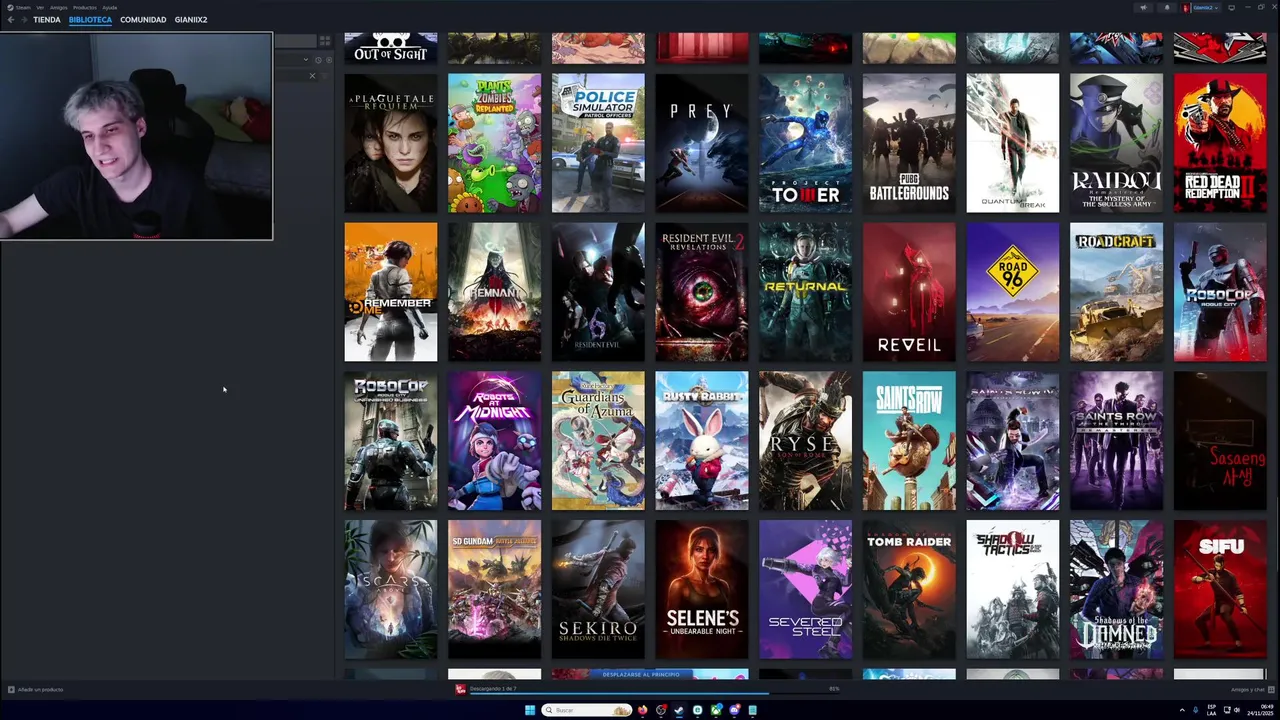The image size is (1280, 720).
Task: Open the notifications bell
Action: click(x=1167, y=8)
